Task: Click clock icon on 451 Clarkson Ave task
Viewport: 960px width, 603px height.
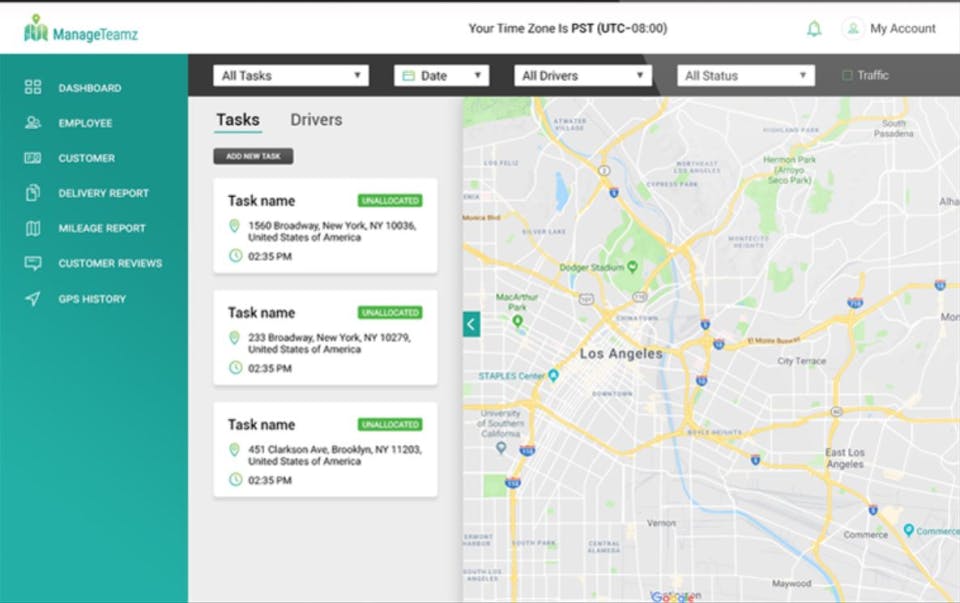Action: 236,480
